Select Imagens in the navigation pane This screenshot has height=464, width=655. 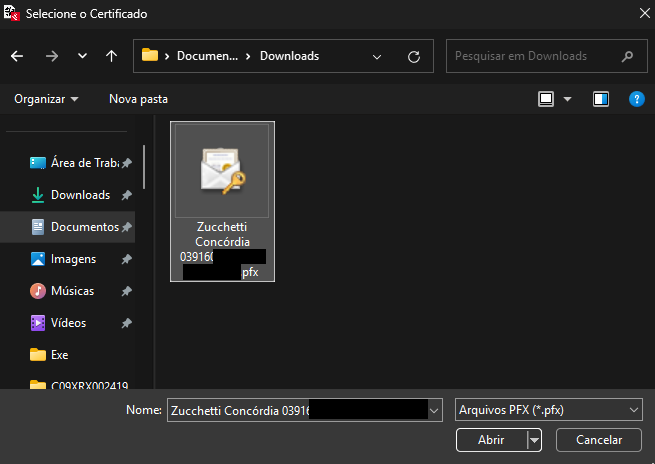pyautogui.click(x=73, y=259)
